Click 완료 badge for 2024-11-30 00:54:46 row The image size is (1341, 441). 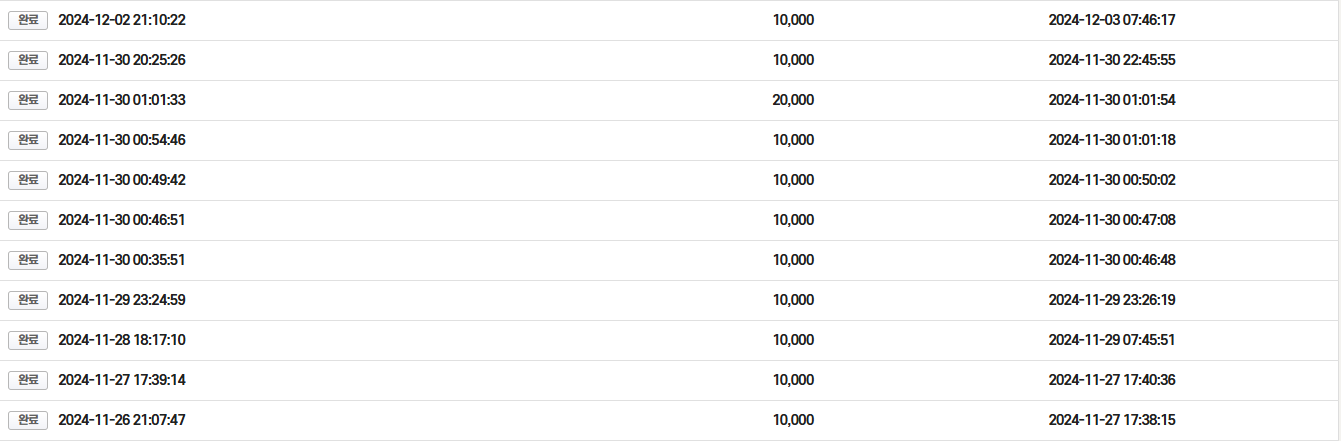click(x=28, y=140)
